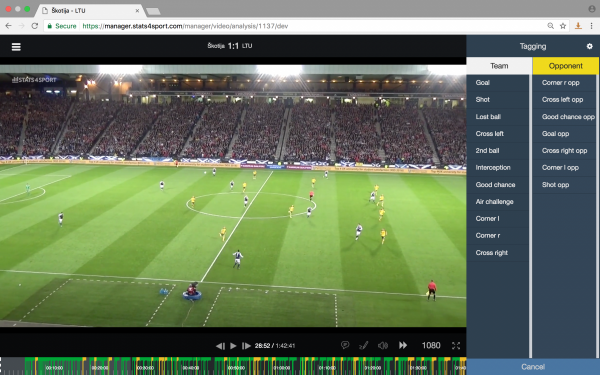
Task: Select the drawing pen tool icon
Action: (x=364, y=346)
